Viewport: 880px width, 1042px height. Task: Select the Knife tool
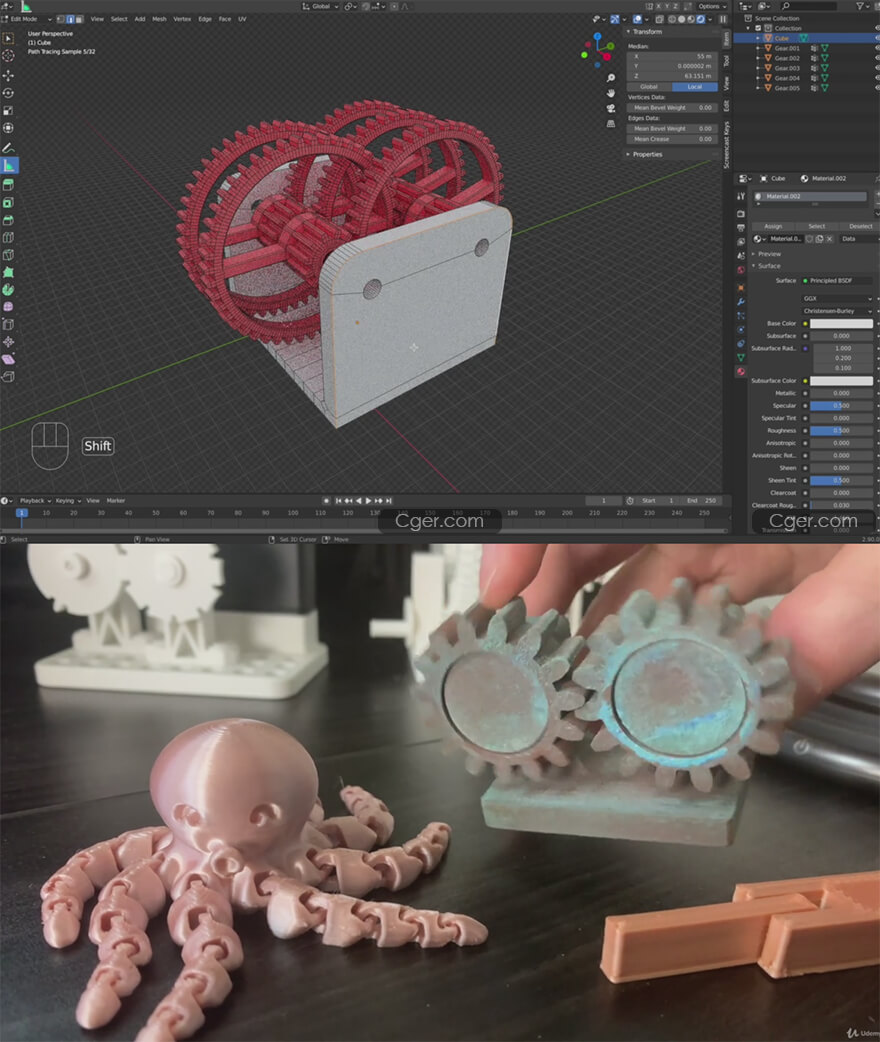click(x=9, y=255)
